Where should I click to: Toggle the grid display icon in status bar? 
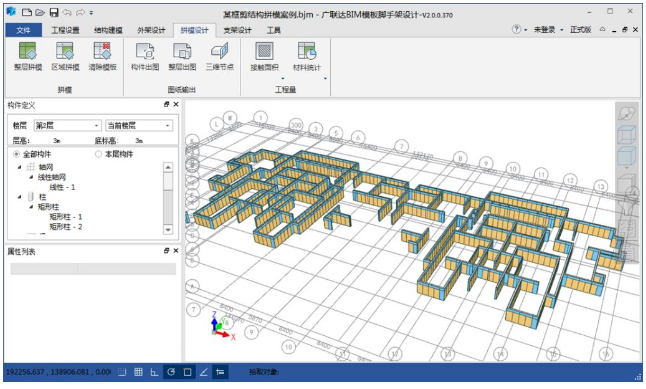(138, 372)
